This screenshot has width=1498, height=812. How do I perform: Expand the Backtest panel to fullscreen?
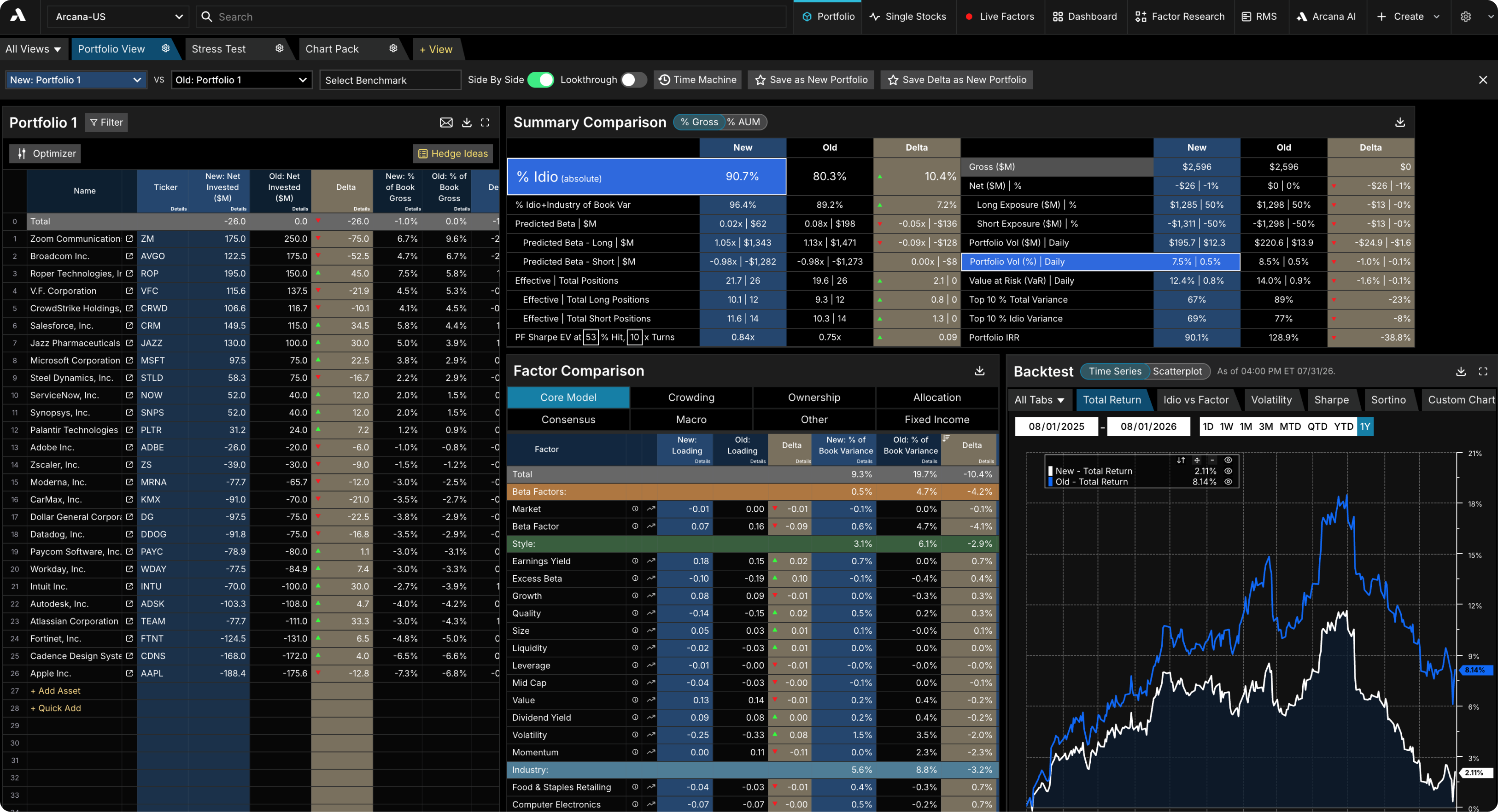pos(1483,371)
